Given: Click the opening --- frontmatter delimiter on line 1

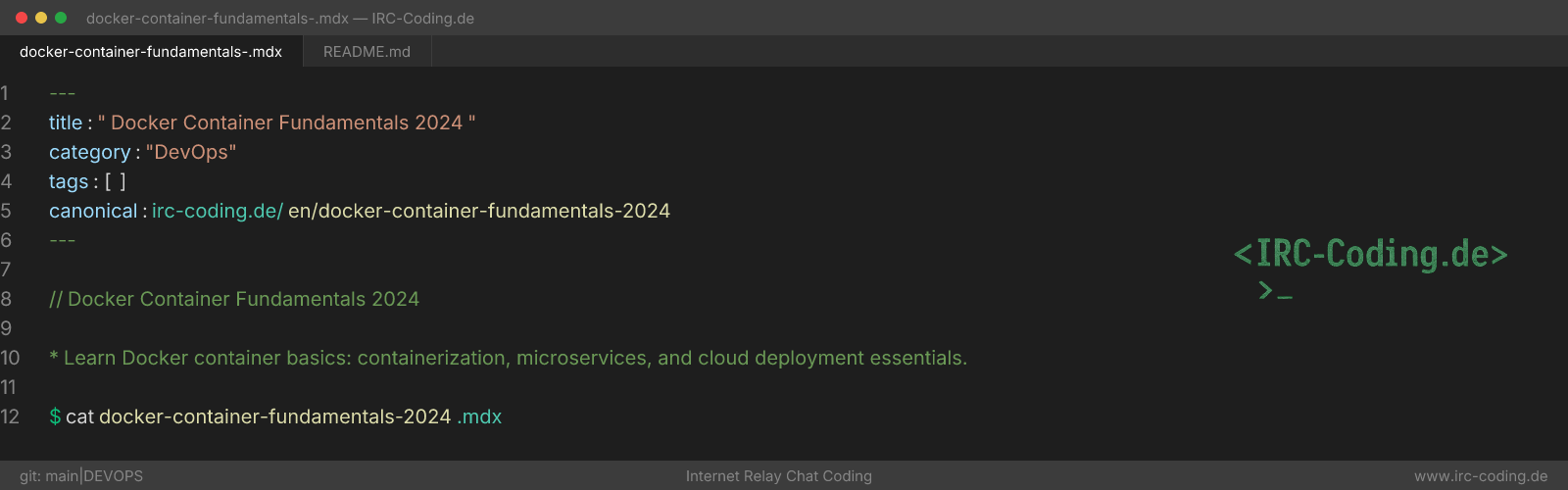Looking at the screenshot, I should tap(62, 93).
